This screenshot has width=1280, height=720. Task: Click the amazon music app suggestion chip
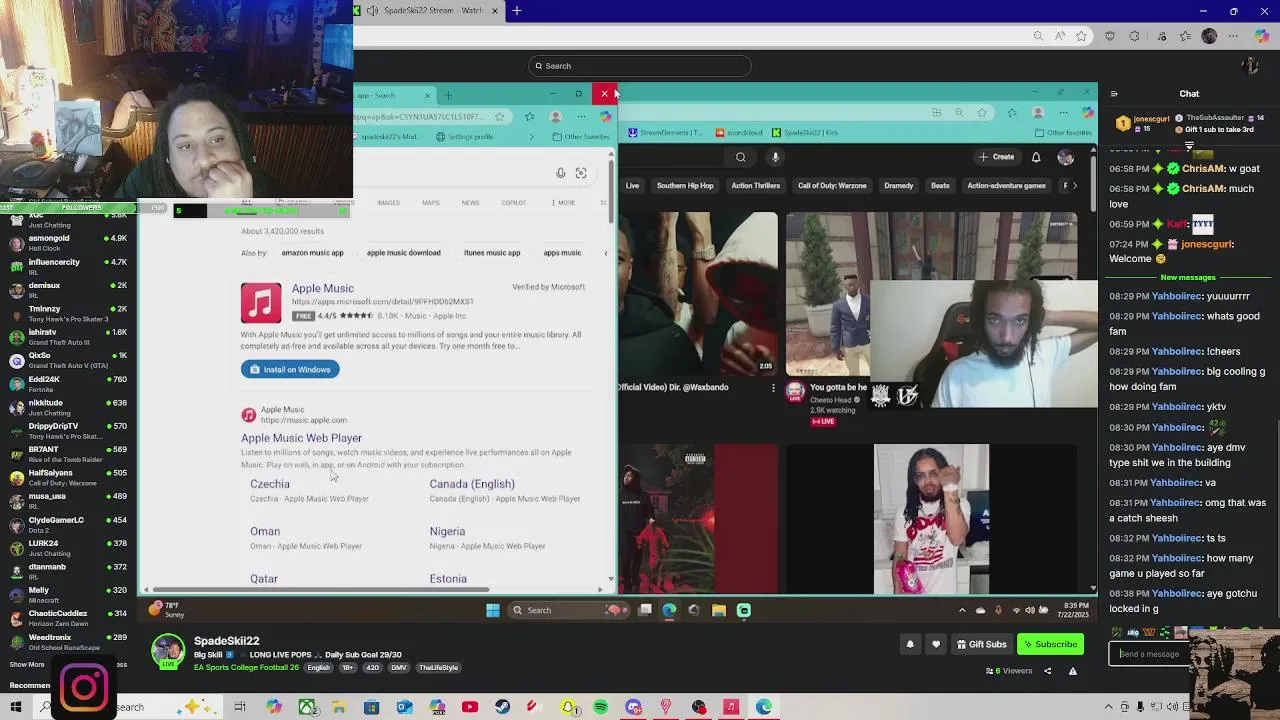[x=312, y=253]
